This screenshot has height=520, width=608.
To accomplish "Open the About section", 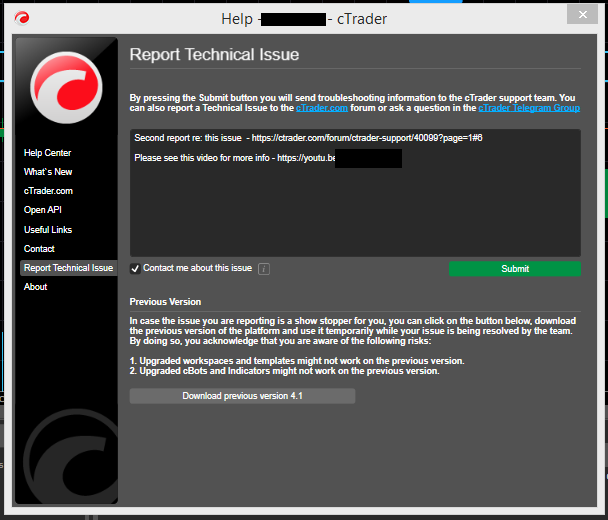I will pyautogui.click(x=35, y=287).
